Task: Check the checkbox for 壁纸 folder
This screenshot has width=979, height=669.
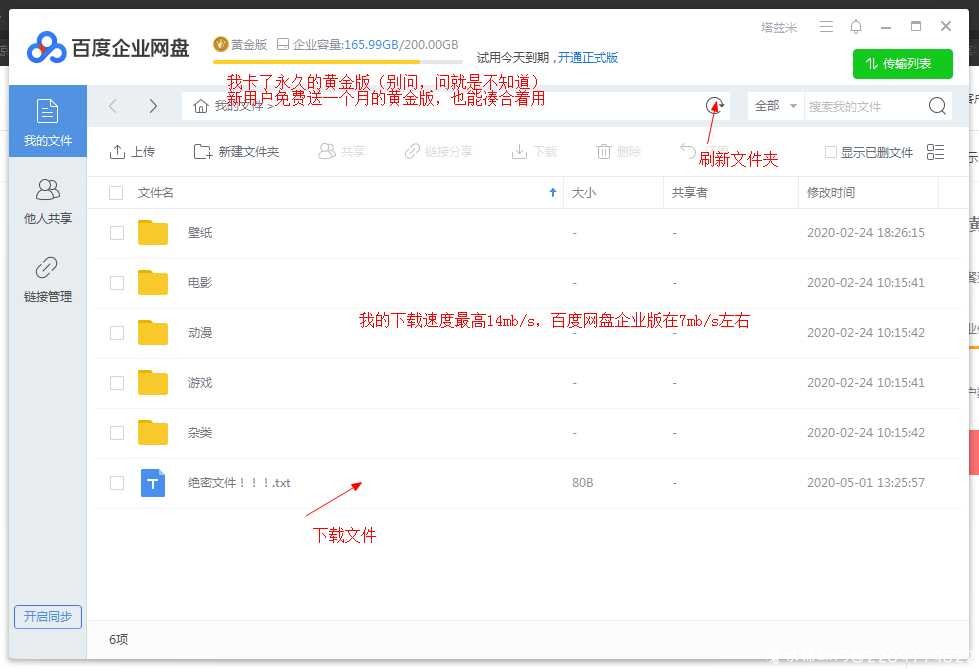Action: [117, 233]
